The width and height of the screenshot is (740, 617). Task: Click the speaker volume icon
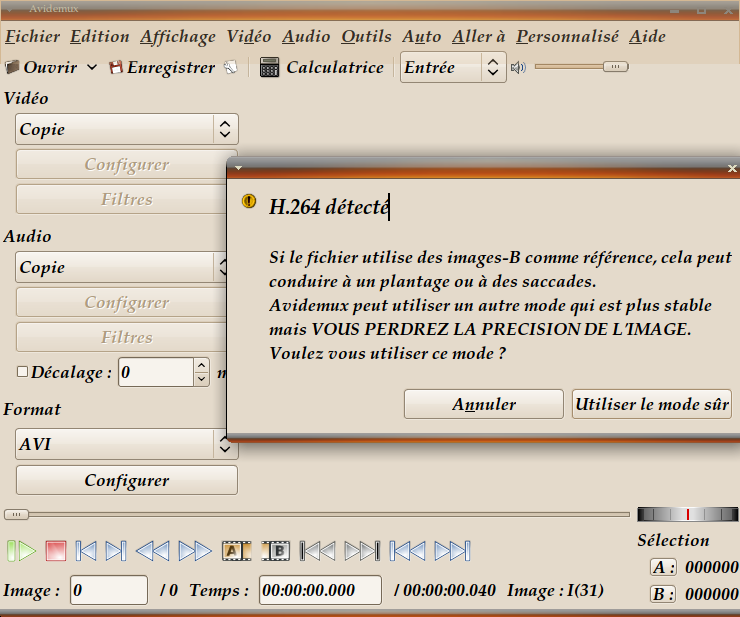518,68
